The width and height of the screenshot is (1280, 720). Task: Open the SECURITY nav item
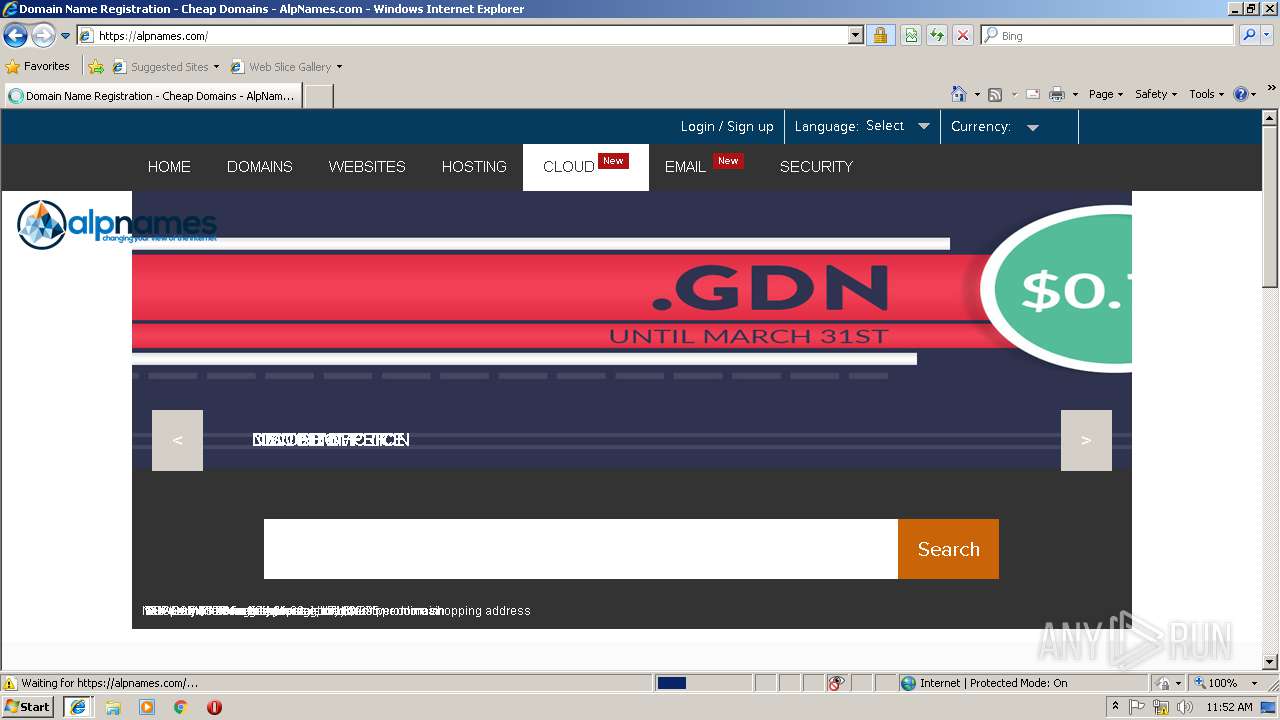pyautogui.click(x=816, y=167)
